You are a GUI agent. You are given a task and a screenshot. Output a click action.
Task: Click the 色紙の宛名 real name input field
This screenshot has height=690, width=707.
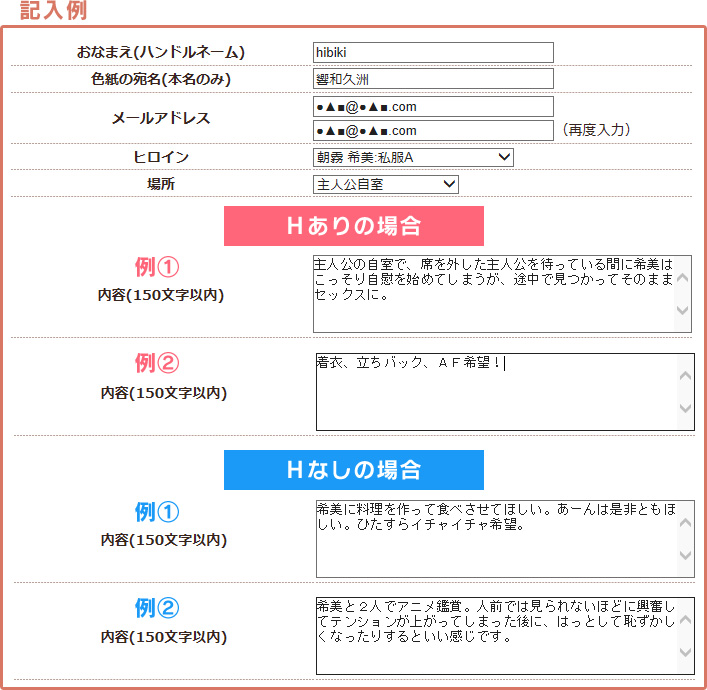point(432,79)
